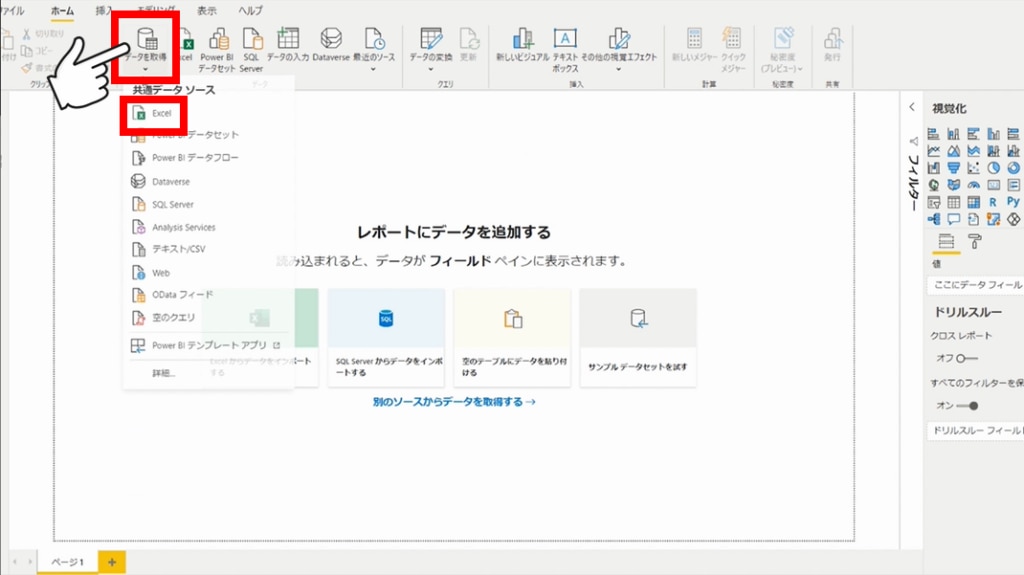Screen dimensions: 1024x575
Task: Open the データを取得 dropdown arrow
Action: [x=145, y=69]
